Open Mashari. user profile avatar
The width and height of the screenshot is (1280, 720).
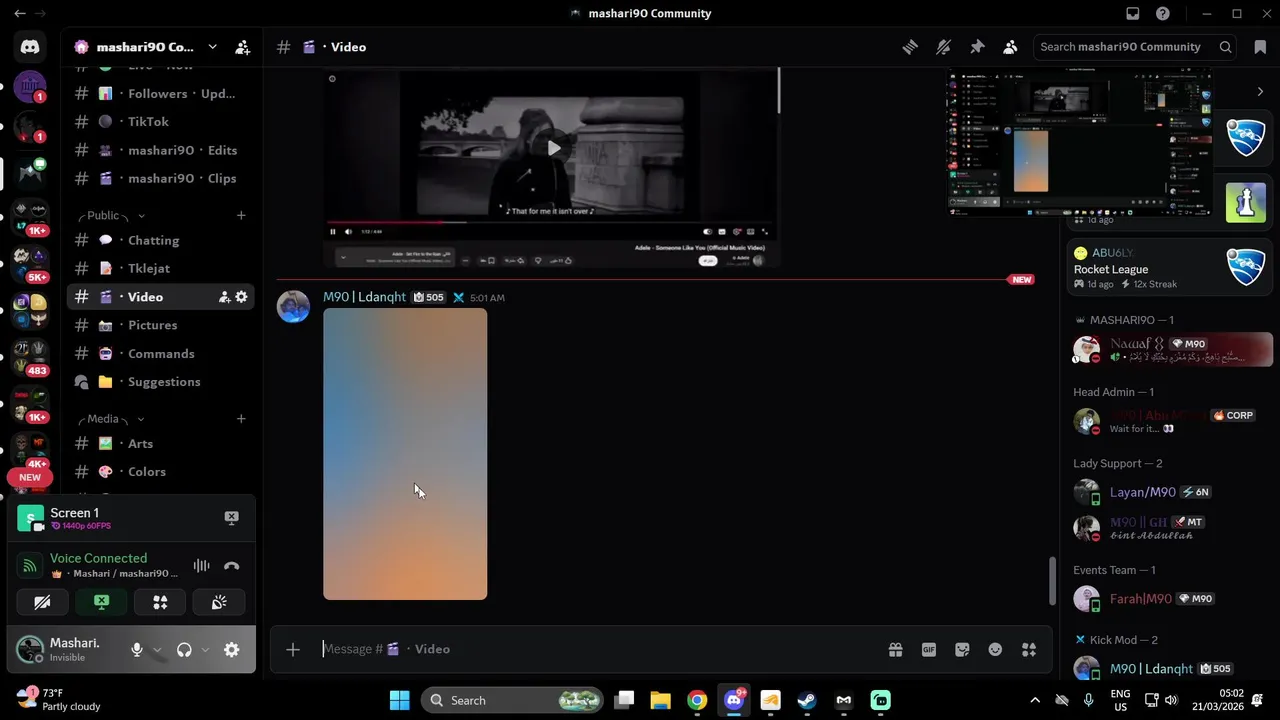point(30,649)
